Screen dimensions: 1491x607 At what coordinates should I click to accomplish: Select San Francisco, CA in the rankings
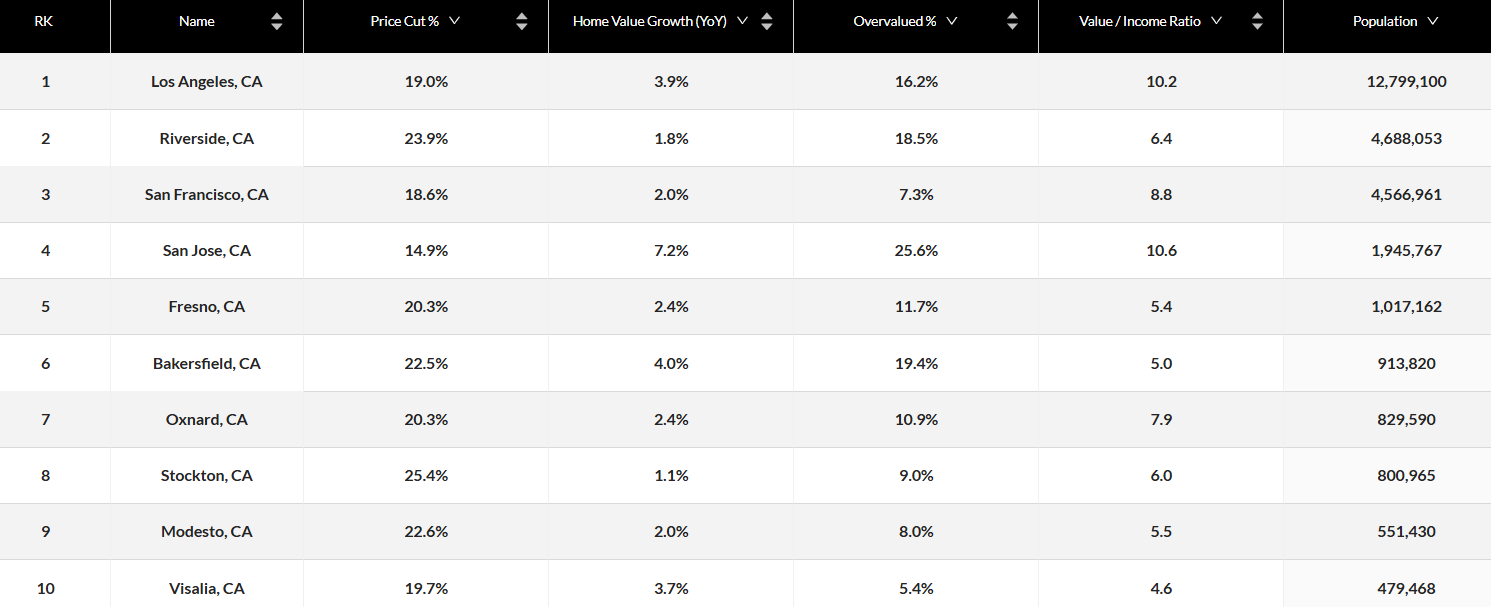point(206,194)
